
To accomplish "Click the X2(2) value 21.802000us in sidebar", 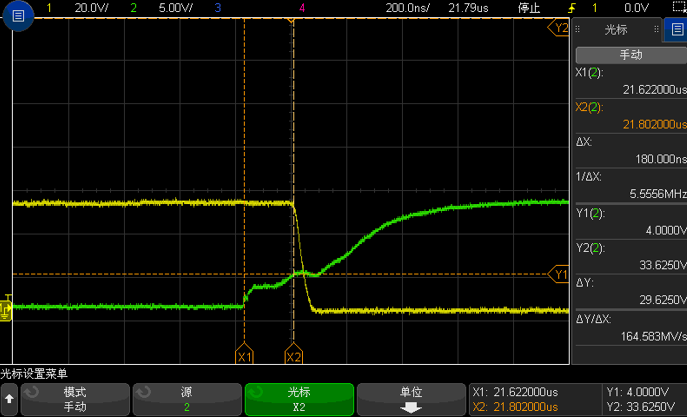I will point(655,124).
